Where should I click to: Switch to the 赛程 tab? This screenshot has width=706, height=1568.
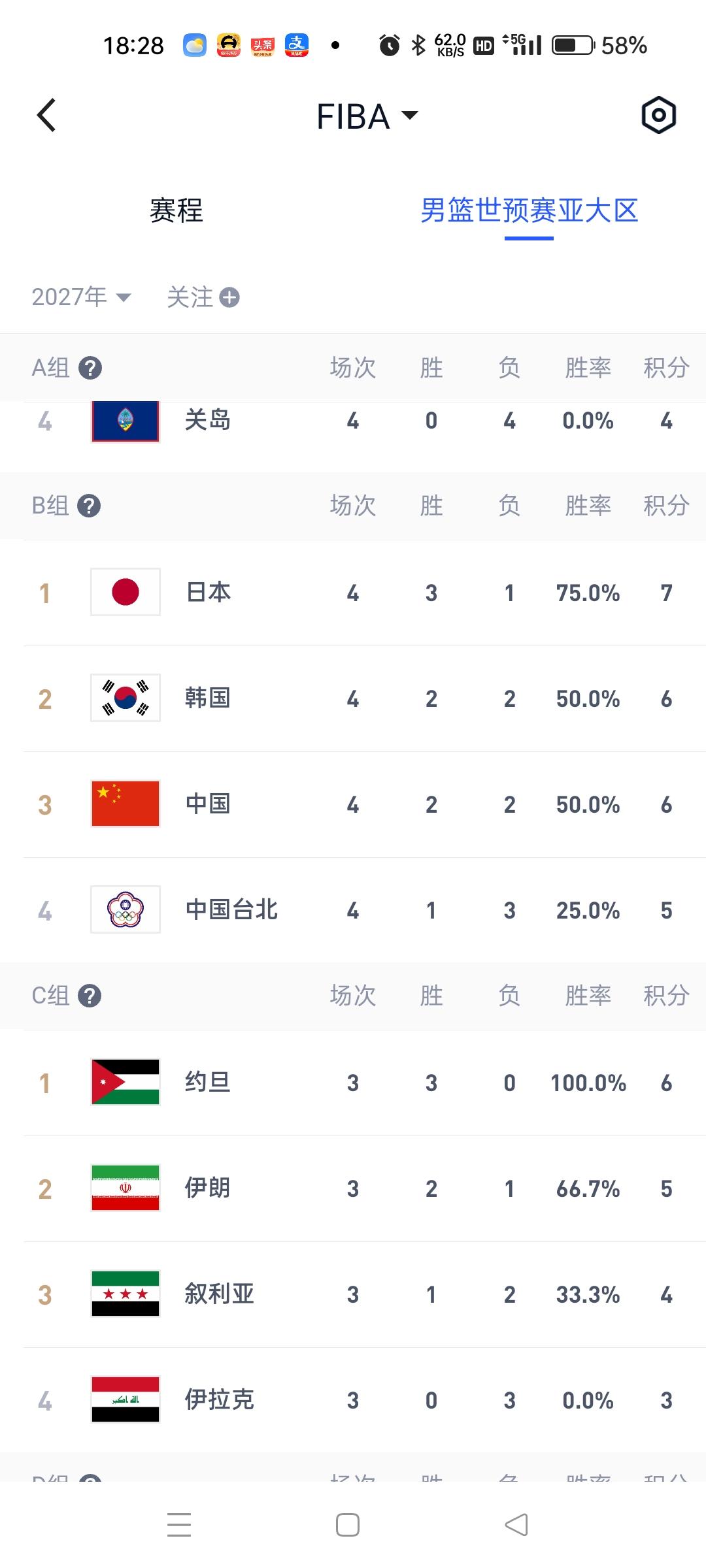tap(176, 210)
